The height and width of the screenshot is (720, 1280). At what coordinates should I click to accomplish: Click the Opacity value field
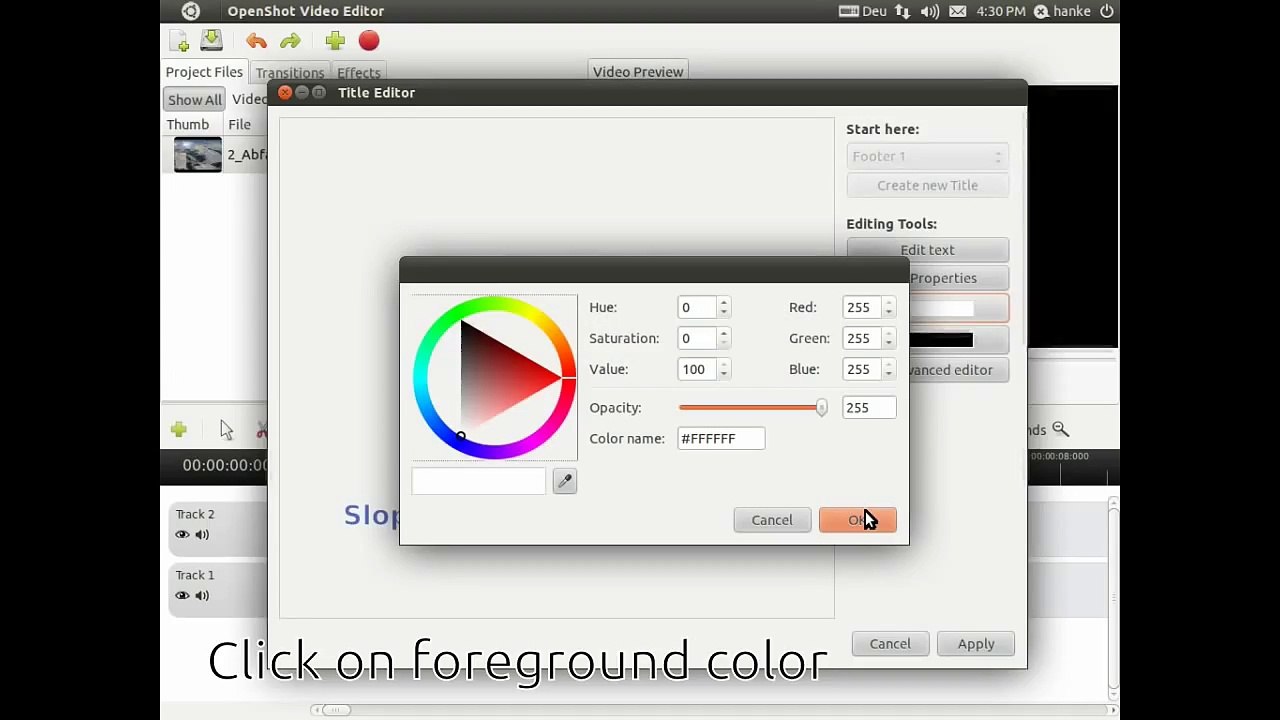[x=868, y=408]
